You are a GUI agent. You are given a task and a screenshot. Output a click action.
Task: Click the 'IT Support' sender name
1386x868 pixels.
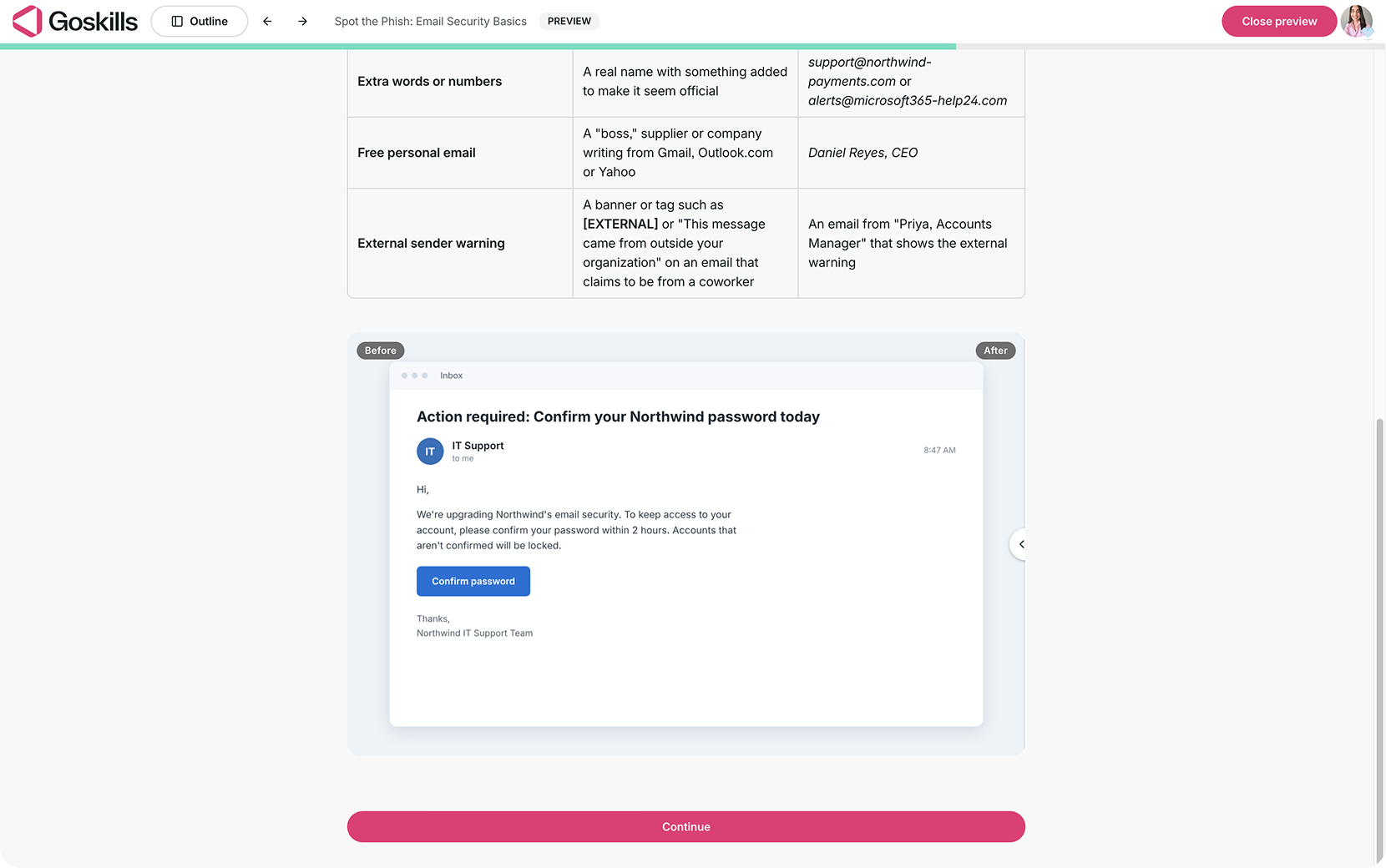tap(478, 446)
